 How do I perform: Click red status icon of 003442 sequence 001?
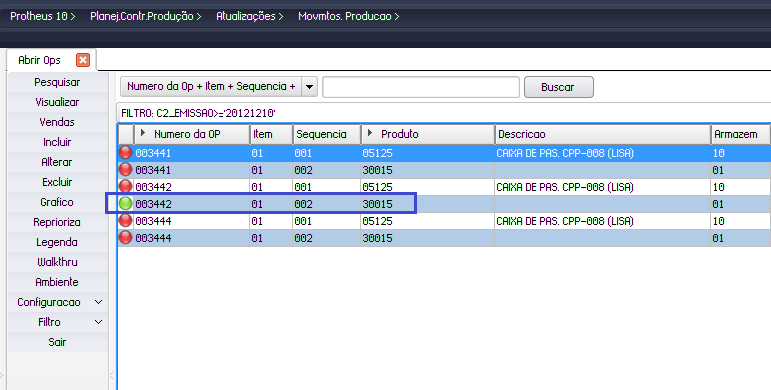126,187
